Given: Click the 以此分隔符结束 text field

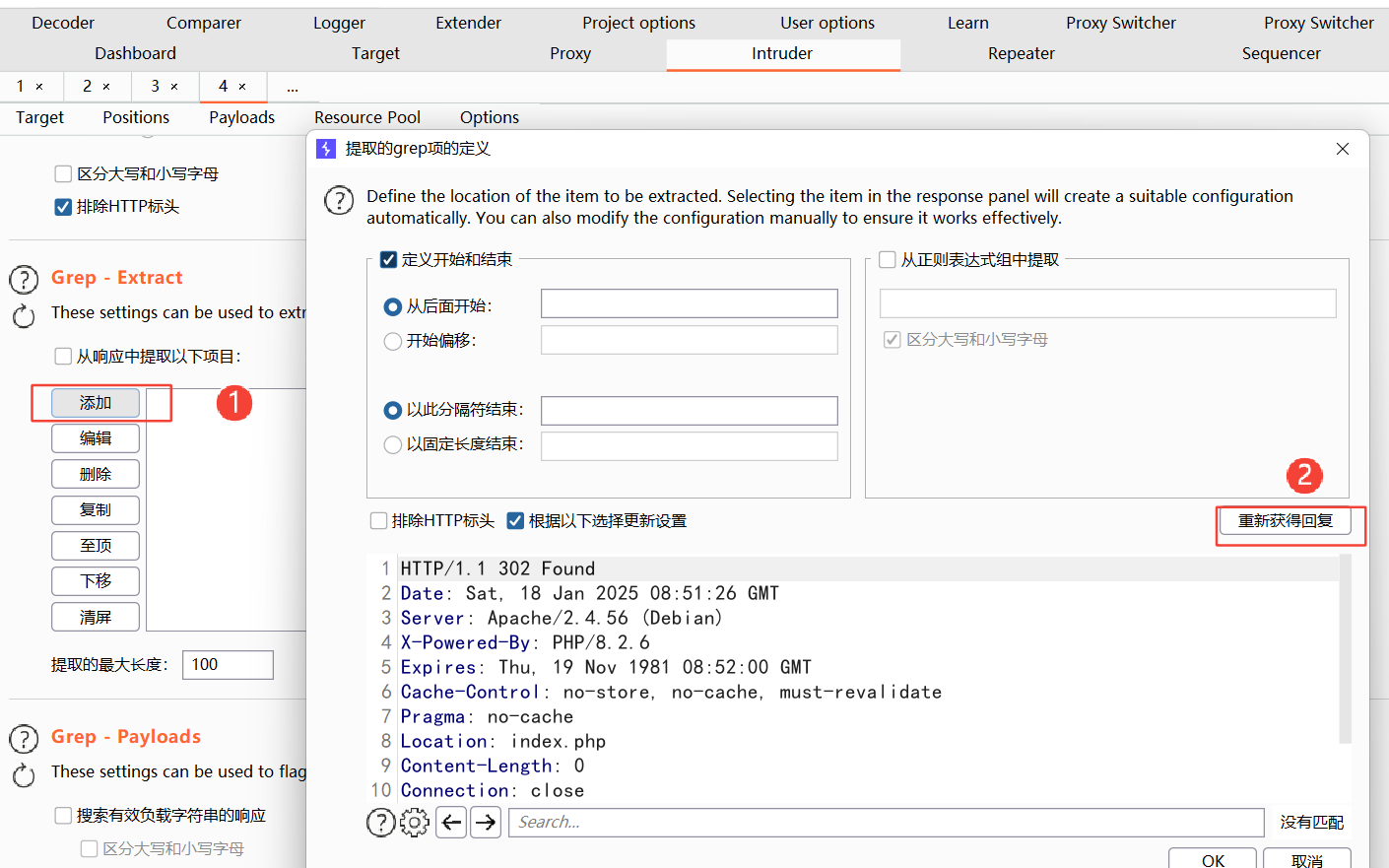Looking at the screenshot, I should [x=690, y=411].
